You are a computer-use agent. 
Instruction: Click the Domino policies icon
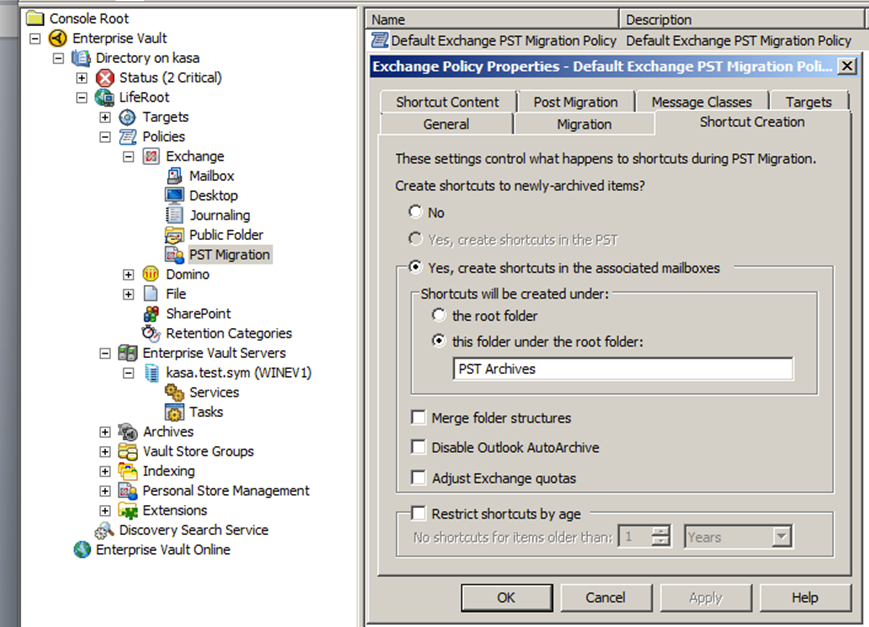tap(151, 274)
